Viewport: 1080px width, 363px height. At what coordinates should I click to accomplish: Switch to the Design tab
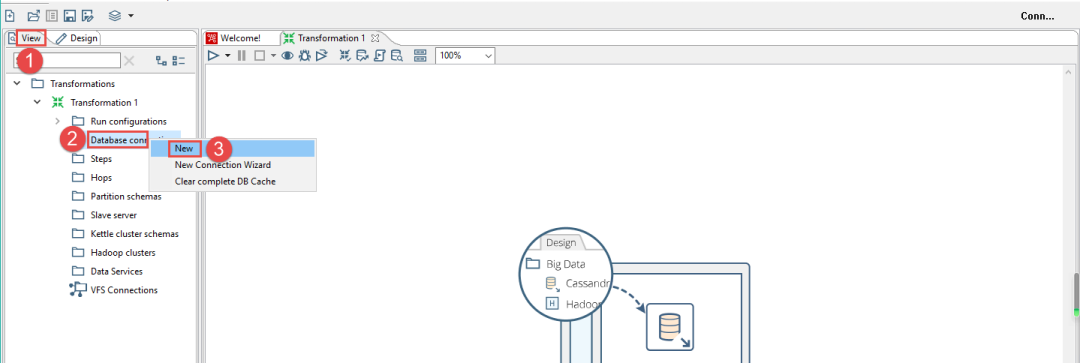point(77,38)
